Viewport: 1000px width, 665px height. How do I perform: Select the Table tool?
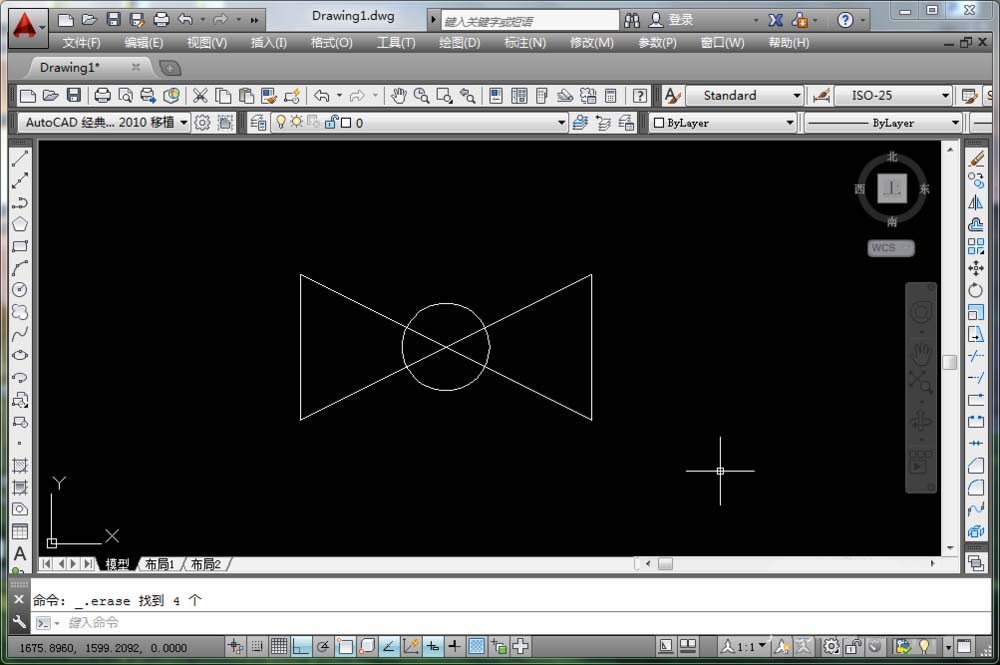coord(20,532)
